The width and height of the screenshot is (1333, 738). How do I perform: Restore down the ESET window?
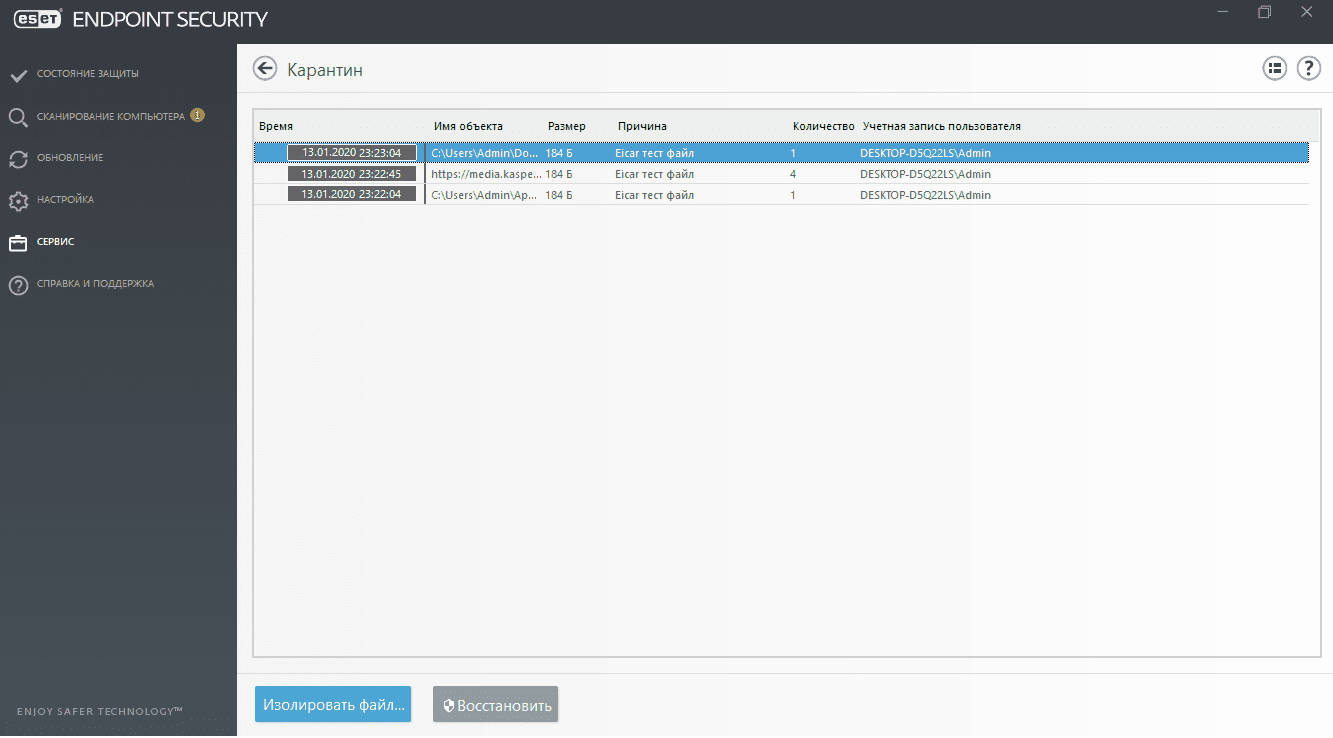click(x=1265, y=12)
